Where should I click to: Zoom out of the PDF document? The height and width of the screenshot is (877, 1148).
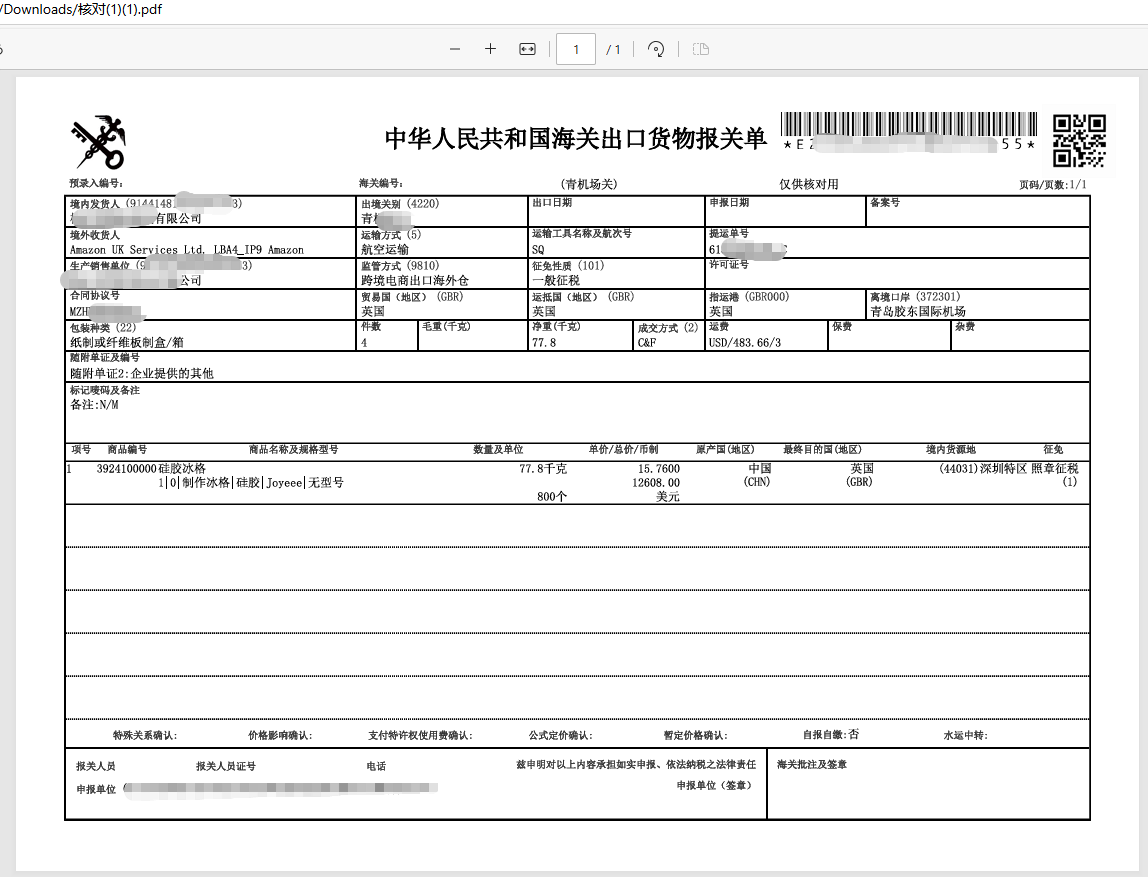click(x=454, y=48)
